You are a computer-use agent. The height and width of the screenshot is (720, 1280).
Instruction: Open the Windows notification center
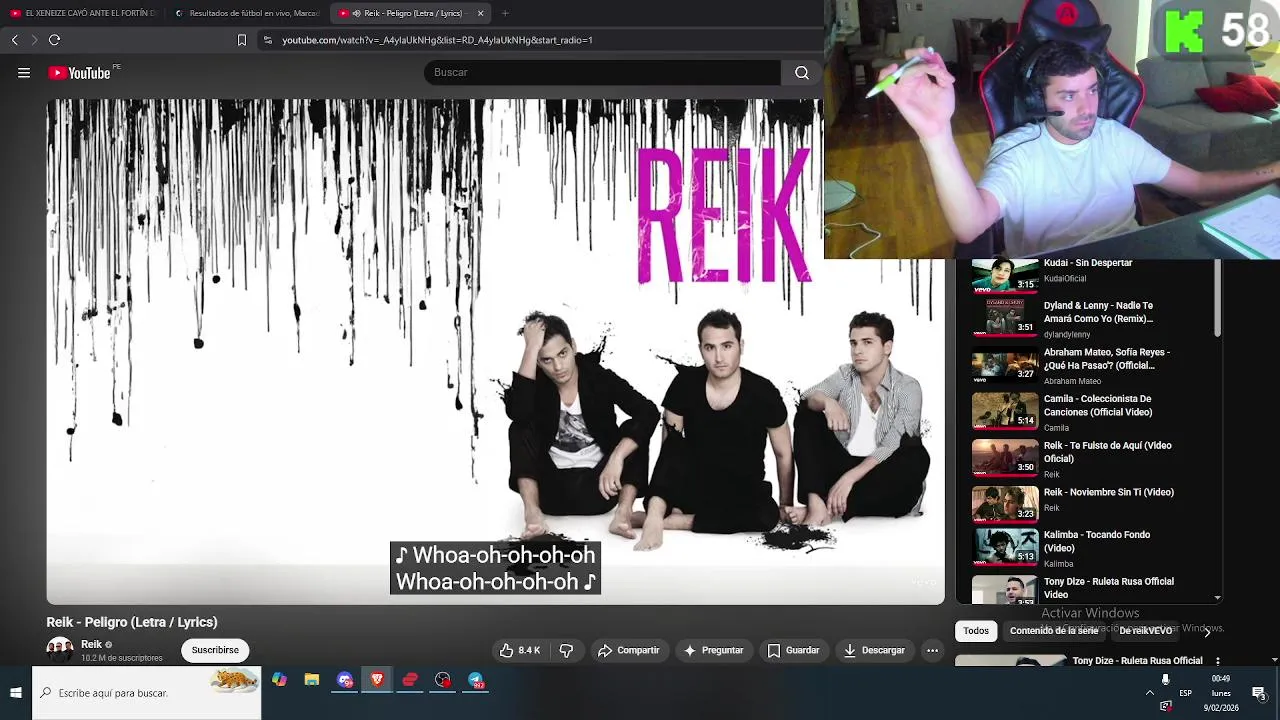(1259, 693)
